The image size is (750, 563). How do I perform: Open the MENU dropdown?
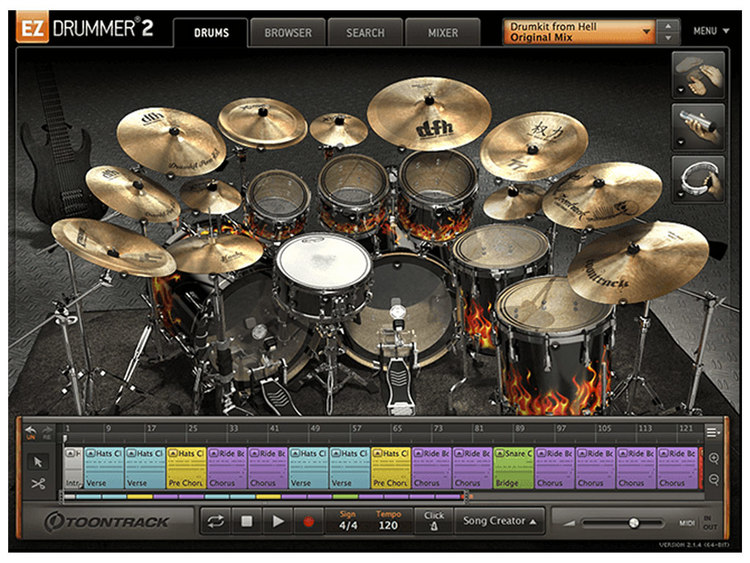(711, 31)
